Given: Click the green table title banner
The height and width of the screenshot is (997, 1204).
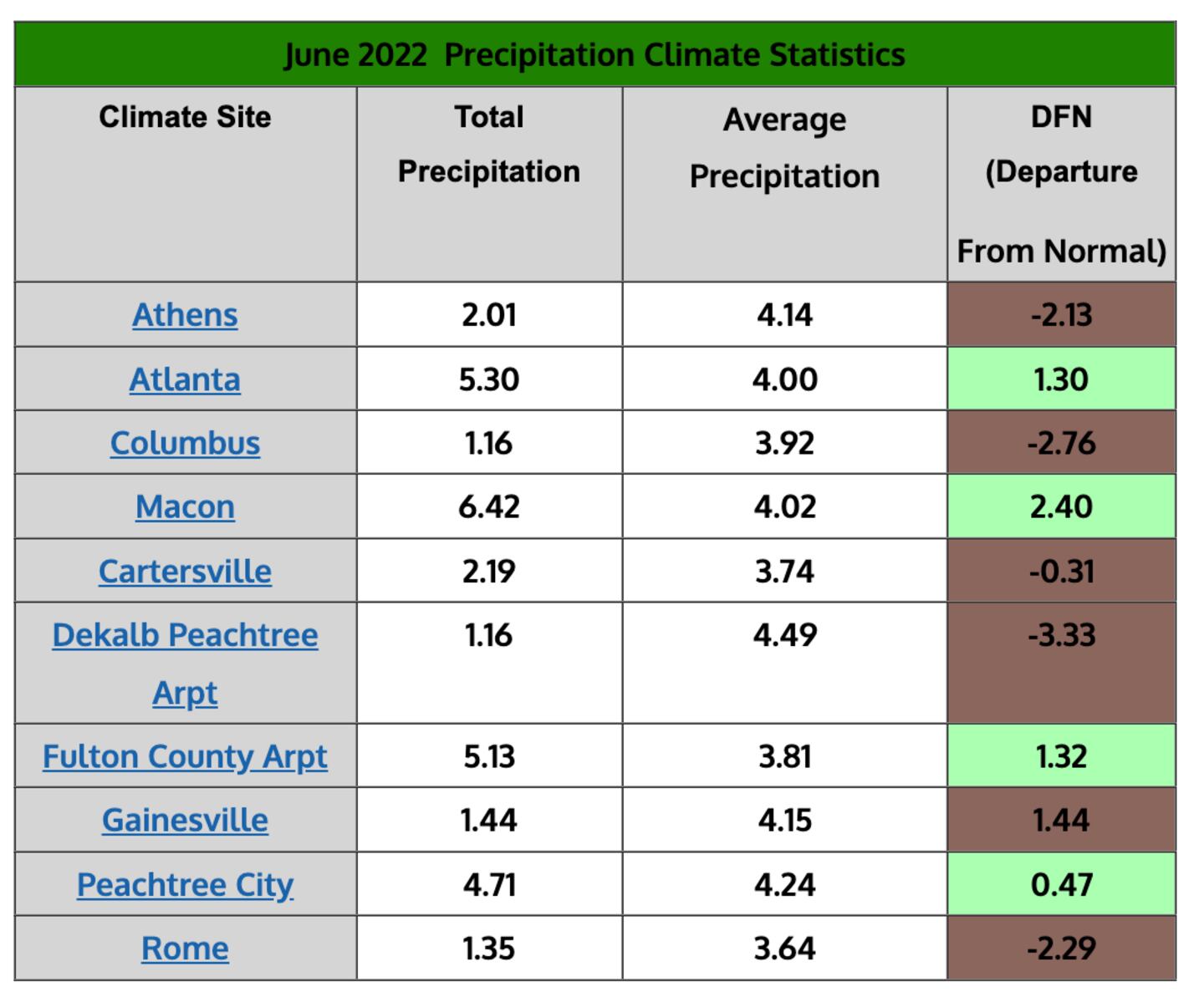Looking at the screenshot, I should coord(594,55).
